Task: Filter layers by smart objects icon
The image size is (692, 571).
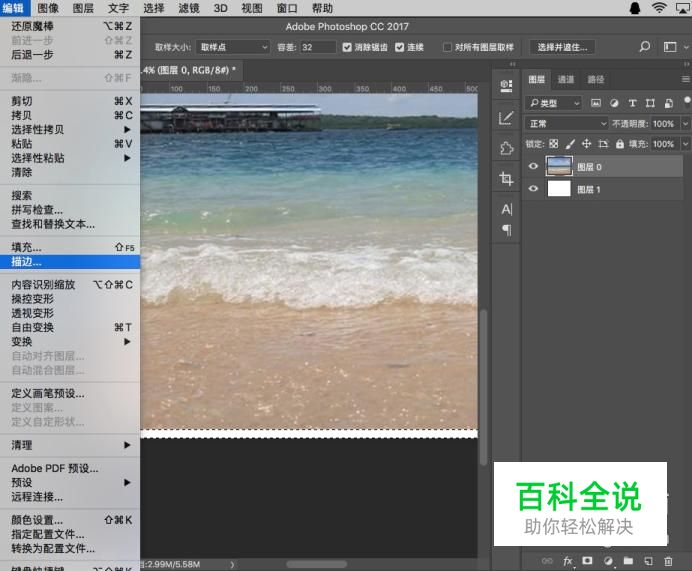Action: [669, 103]
